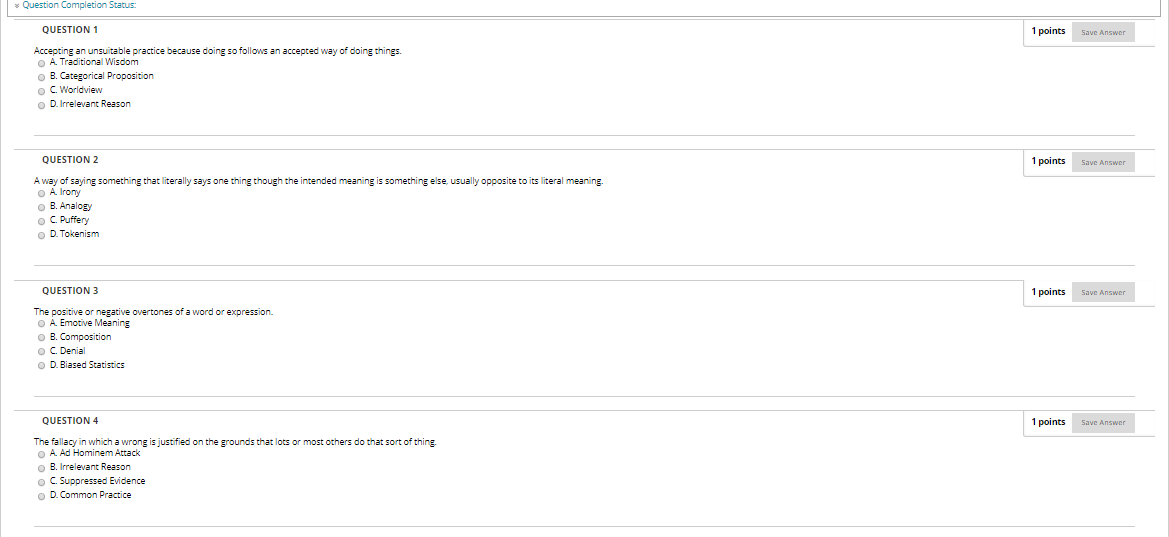1169x537 pixels.
Task: Click Save Answer for Question 2
Action: [x=1103, y=162]
